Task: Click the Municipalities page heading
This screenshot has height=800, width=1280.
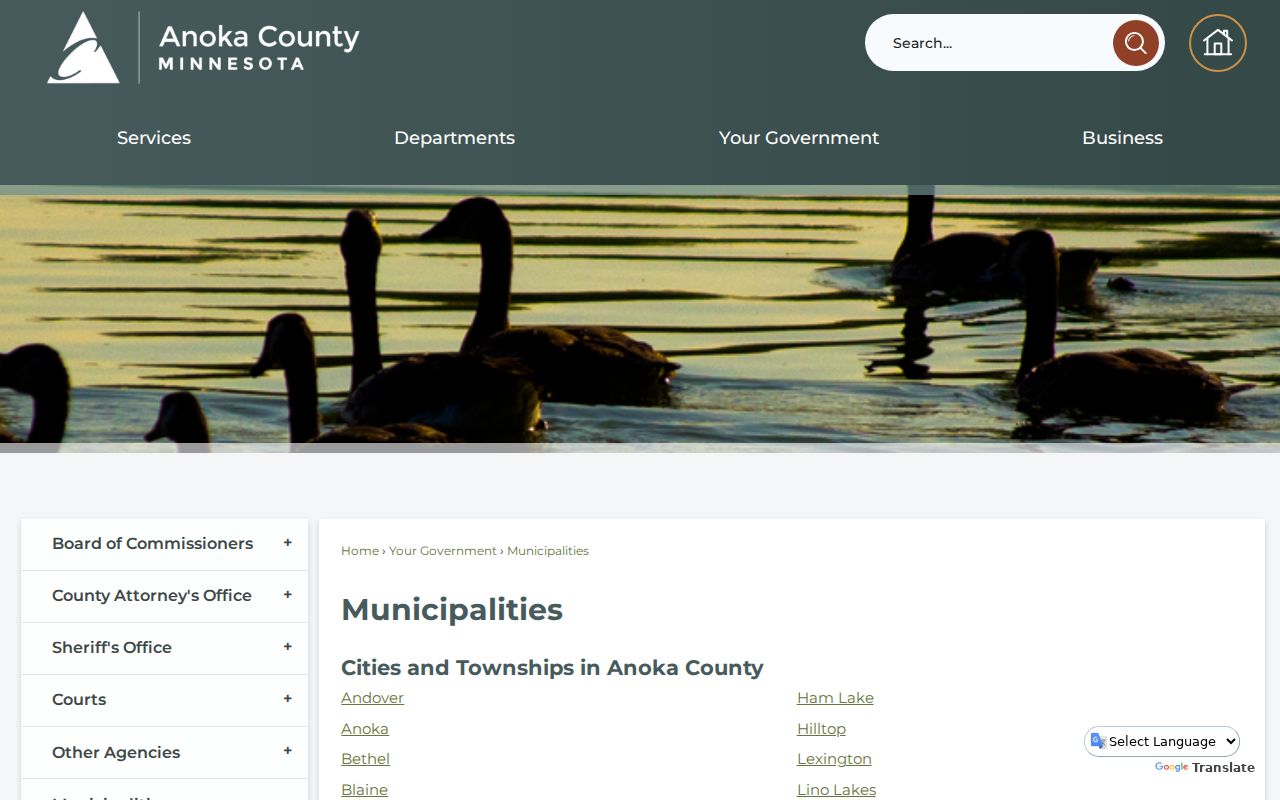Action: (452, 609)
